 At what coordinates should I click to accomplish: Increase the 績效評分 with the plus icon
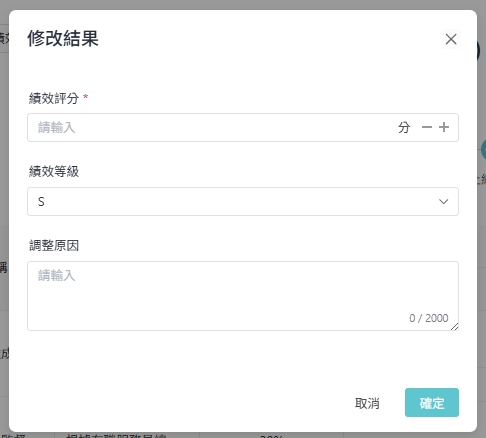444,127
